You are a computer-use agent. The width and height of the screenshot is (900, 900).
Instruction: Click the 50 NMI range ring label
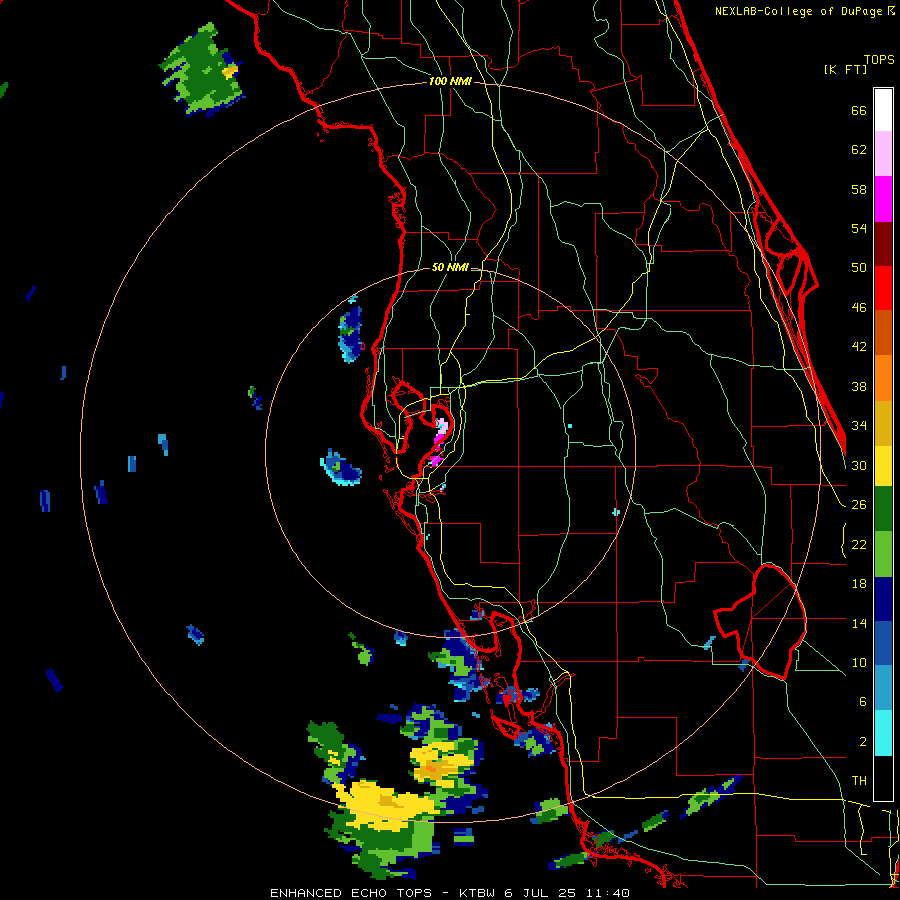click(x=450, y=267)
